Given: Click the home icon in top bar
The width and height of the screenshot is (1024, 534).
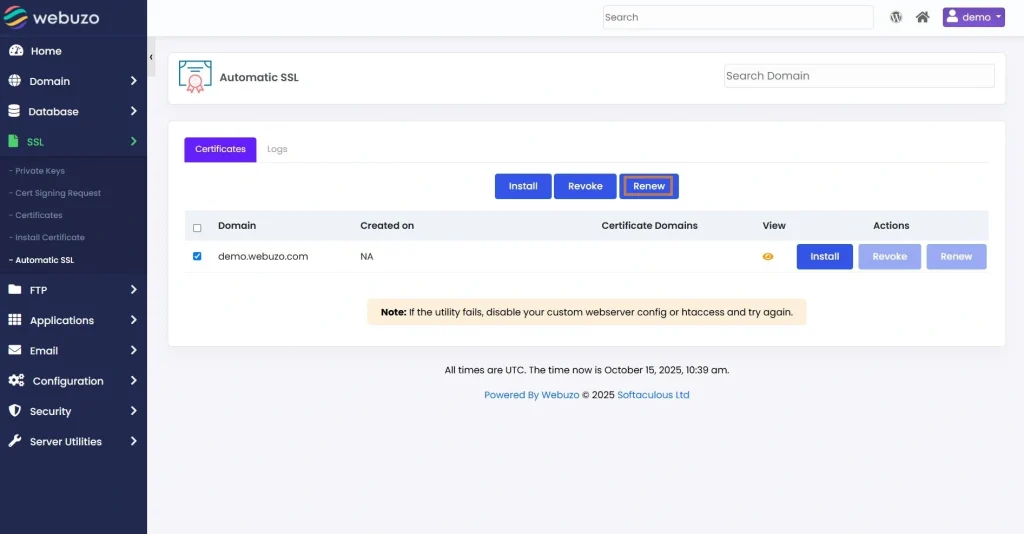Looking at the screenshot, I should [x=922, y=18].
